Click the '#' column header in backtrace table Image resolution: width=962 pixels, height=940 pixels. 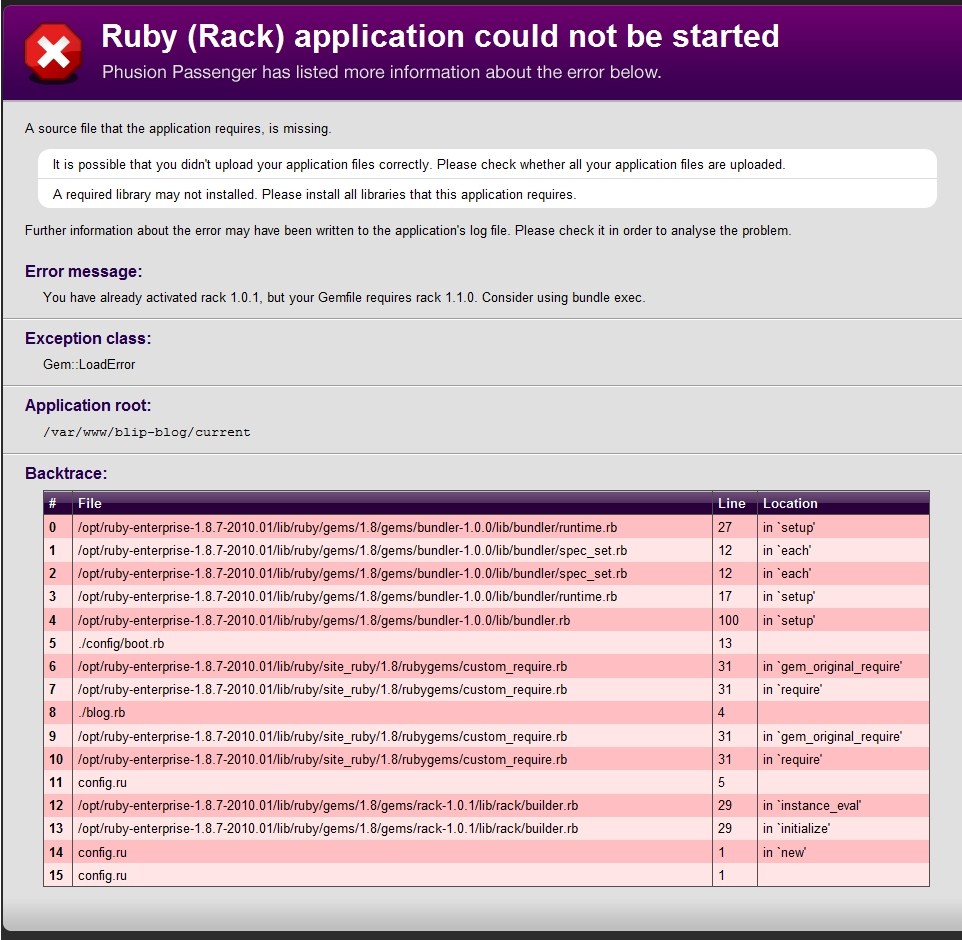53,503
